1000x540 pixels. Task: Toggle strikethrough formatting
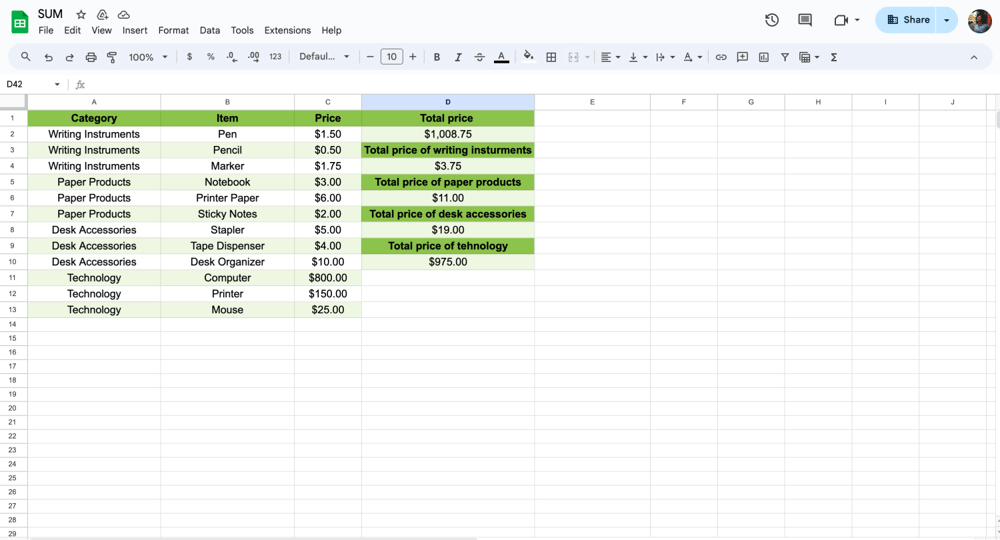click(x=479, y=57)
